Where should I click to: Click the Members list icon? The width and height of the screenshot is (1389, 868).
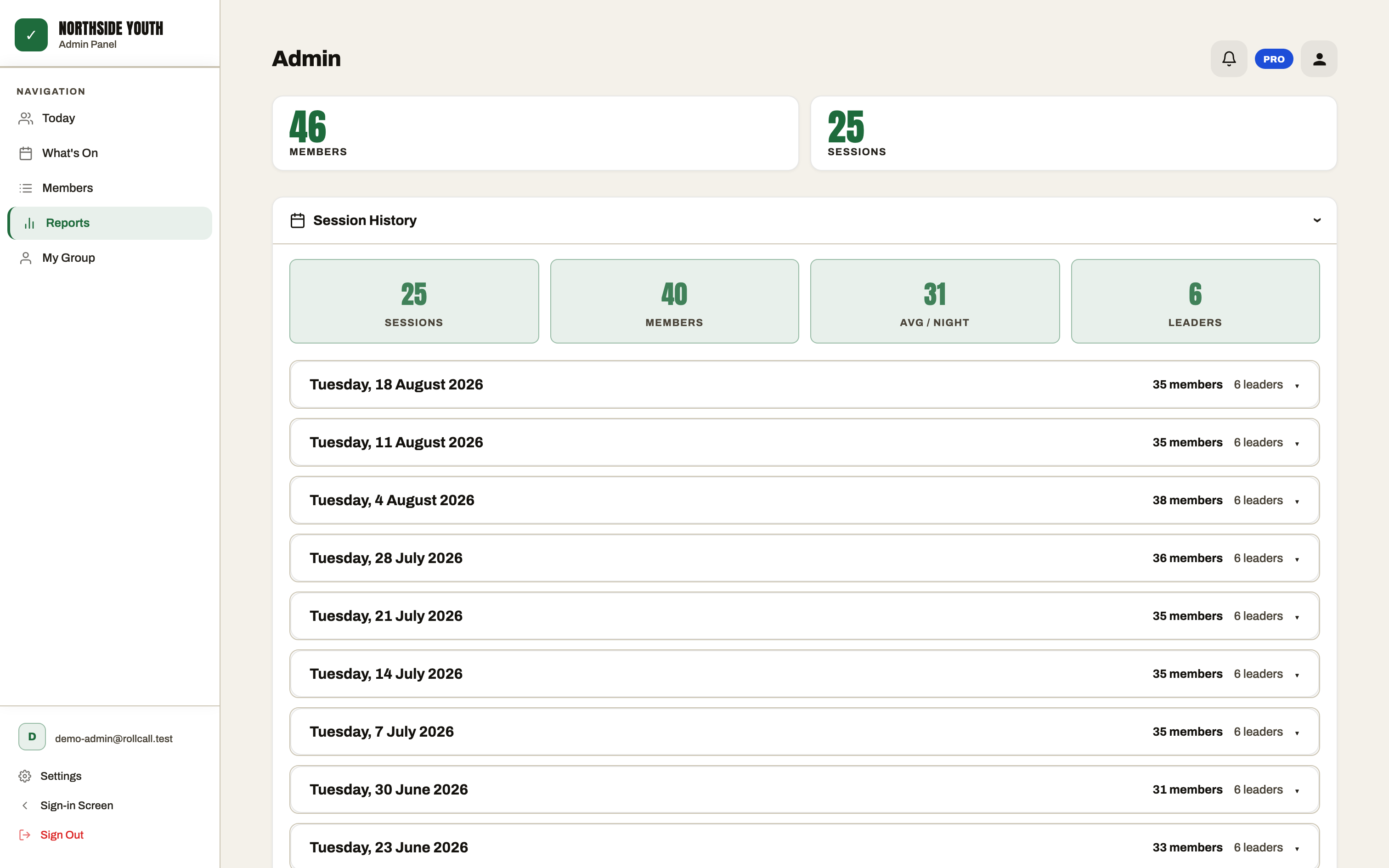point(26,188)
